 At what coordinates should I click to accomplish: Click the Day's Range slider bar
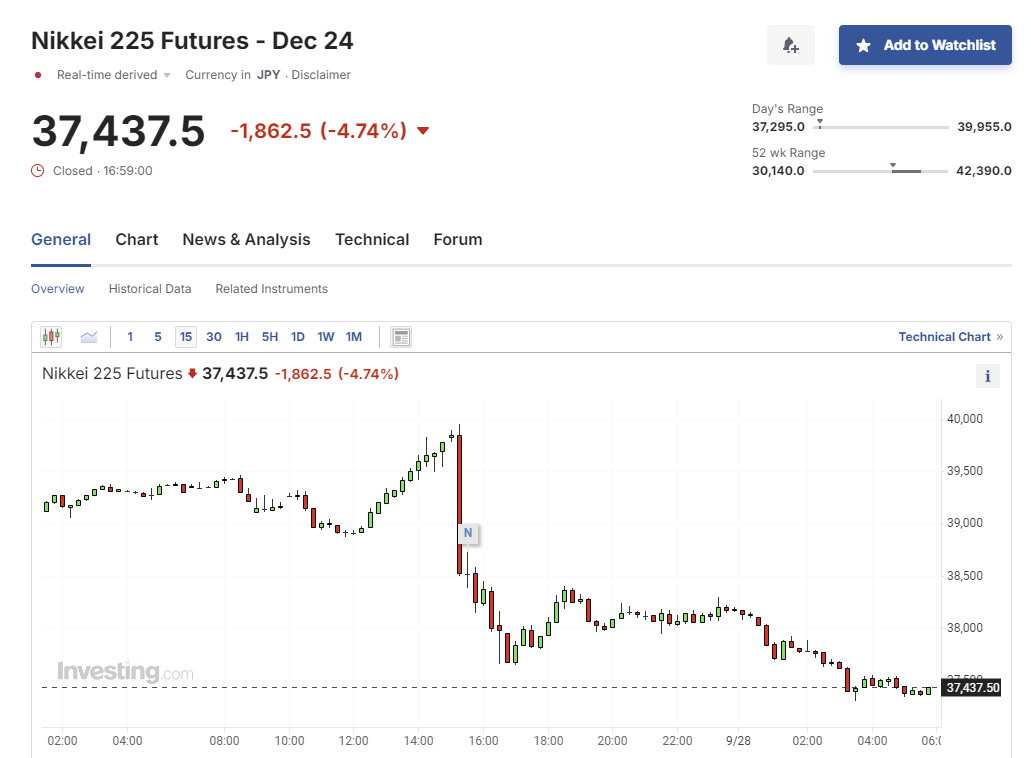tap(881, 127)
